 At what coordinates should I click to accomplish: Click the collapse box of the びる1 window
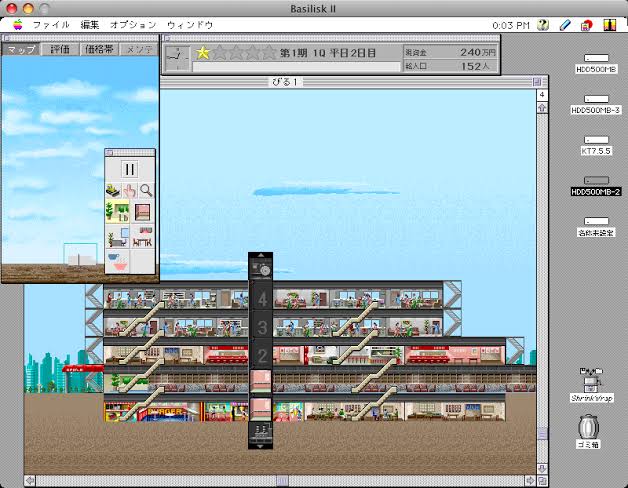tap(537, 82)
